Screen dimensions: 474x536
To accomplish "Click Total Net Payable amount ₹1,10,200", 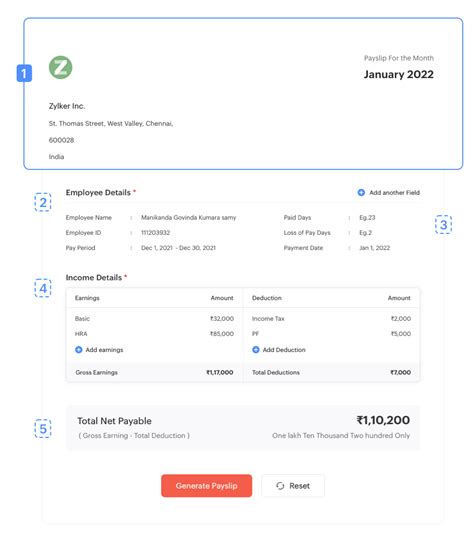I will point(383,420).
